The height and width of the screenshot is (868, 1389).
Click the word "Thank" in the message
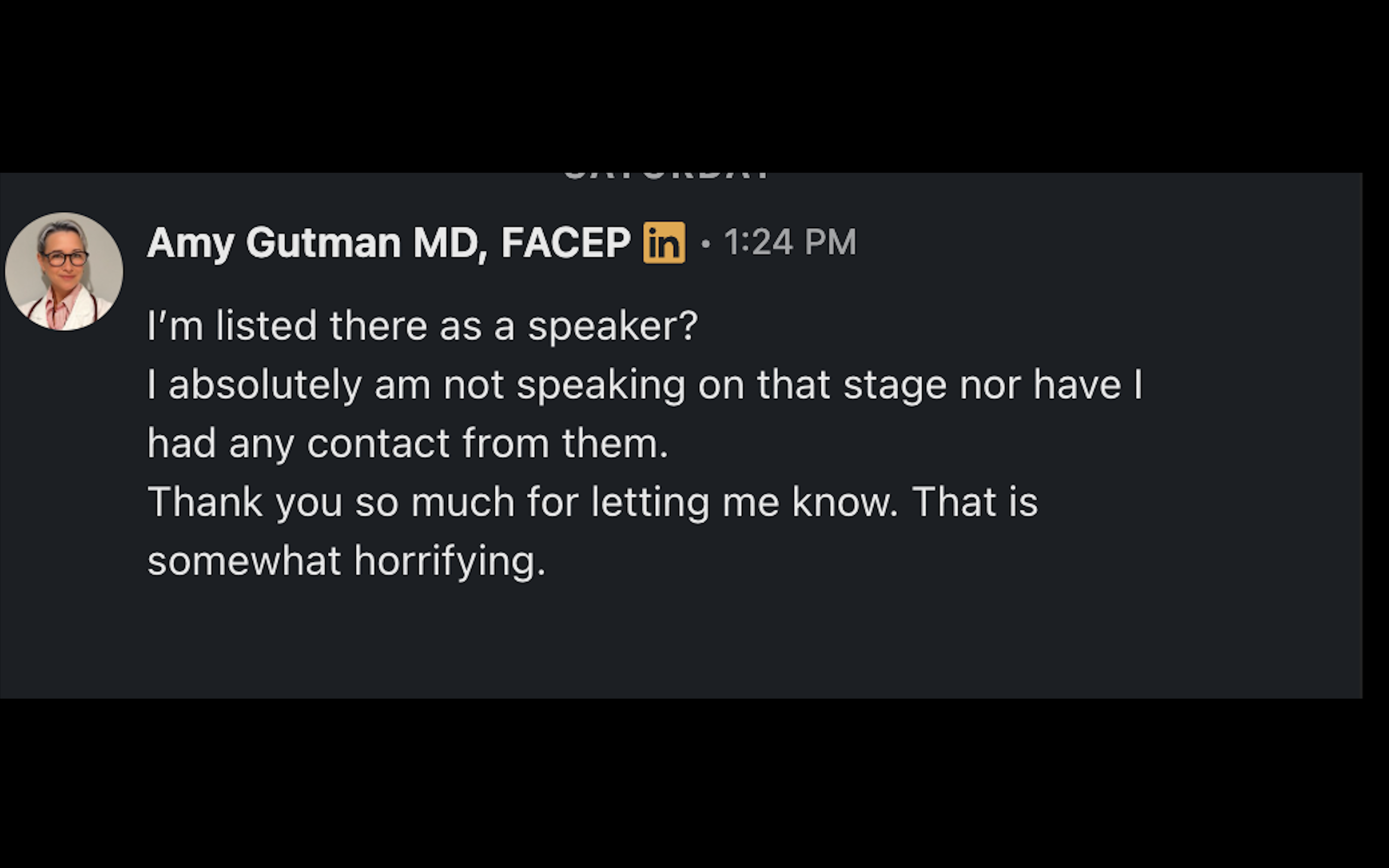coord(205,502)
